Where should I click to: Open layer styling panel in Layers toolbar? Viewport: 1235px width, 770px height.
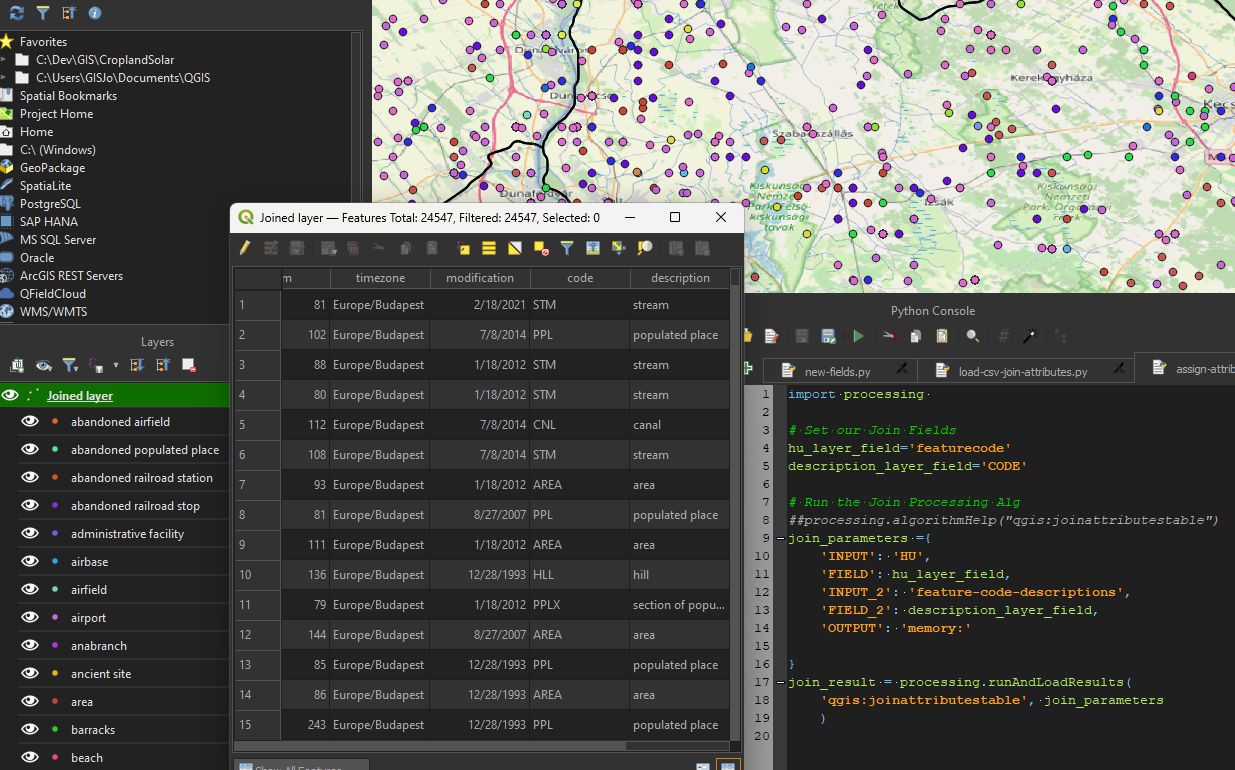tap(17, 366)
